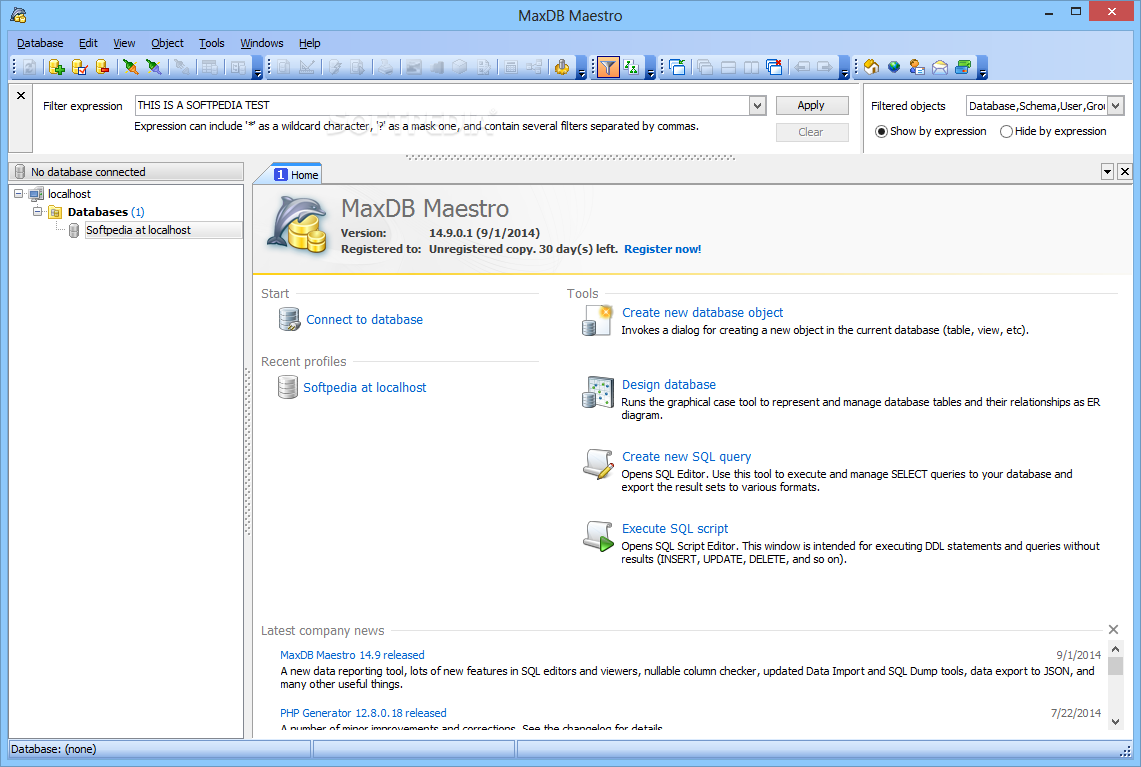1141x767 pixels.
Task: Open the Help menu
Action: pyautogui.click(x=309, y=43)
